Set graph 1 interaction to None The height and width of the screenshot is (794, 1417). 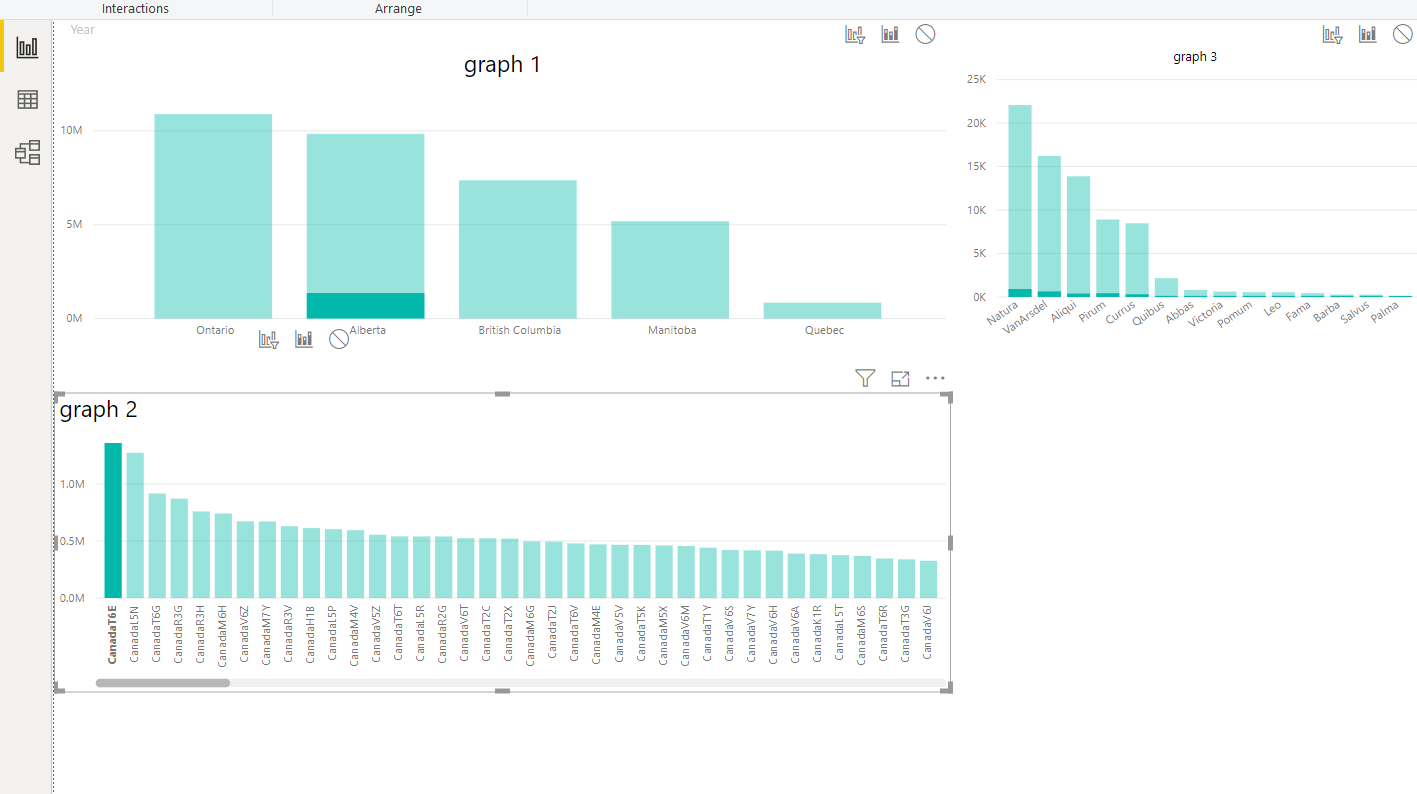click(x=925, y=35)
